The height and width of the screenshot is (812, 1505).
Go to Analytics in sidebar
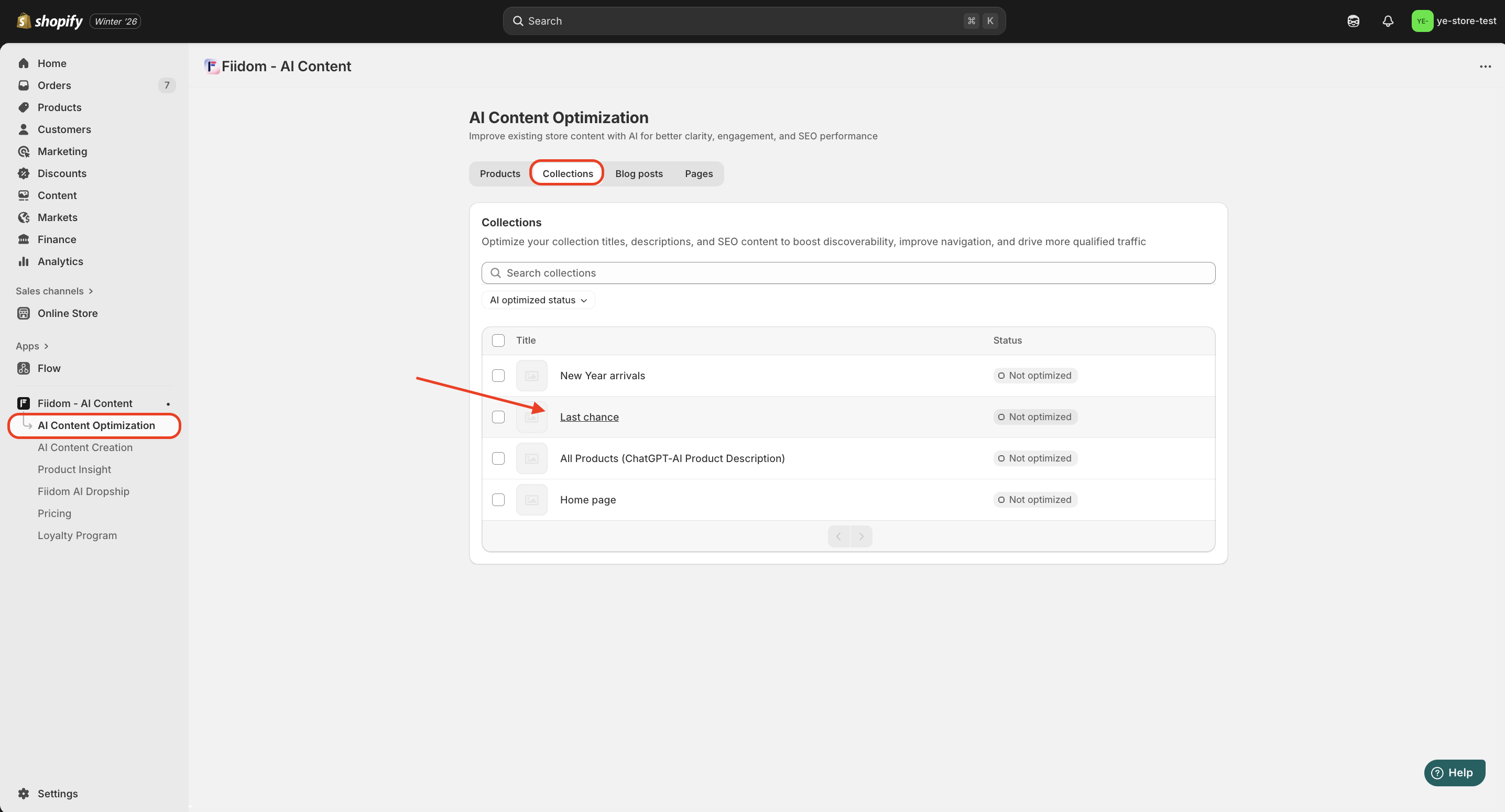(60, 261)
